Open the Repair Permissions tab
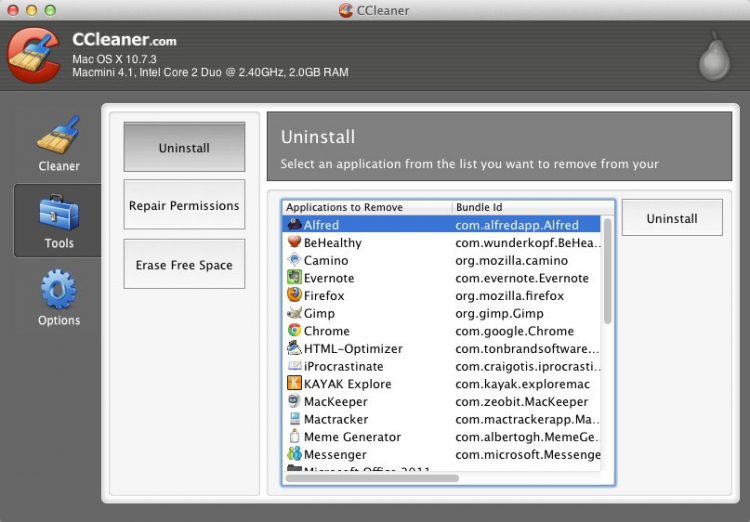Image resolution: width=750 pixels, height=522 pixels. [184, 206]
